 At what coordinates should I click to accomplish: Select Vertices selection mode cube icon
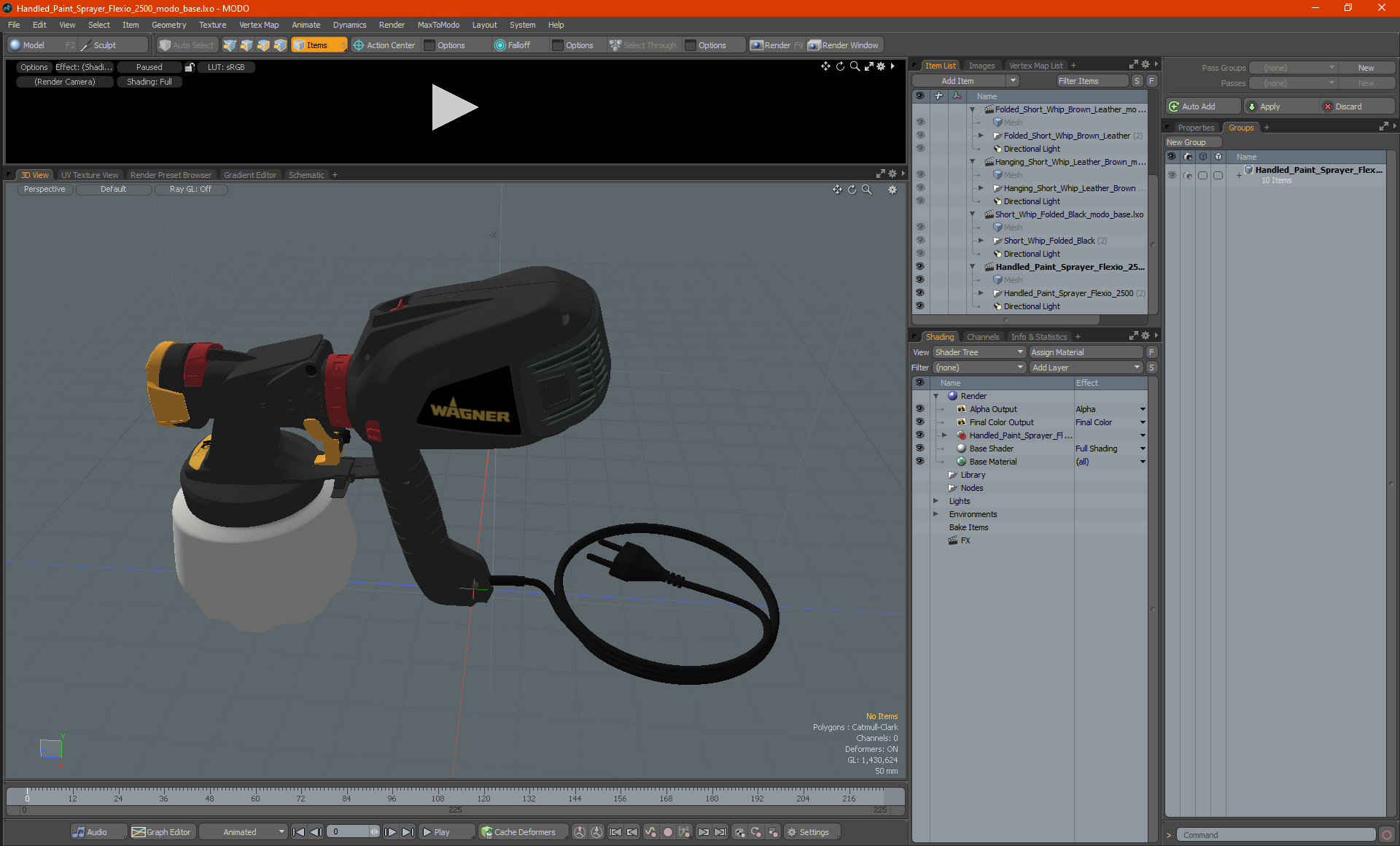tap(230, 45)
